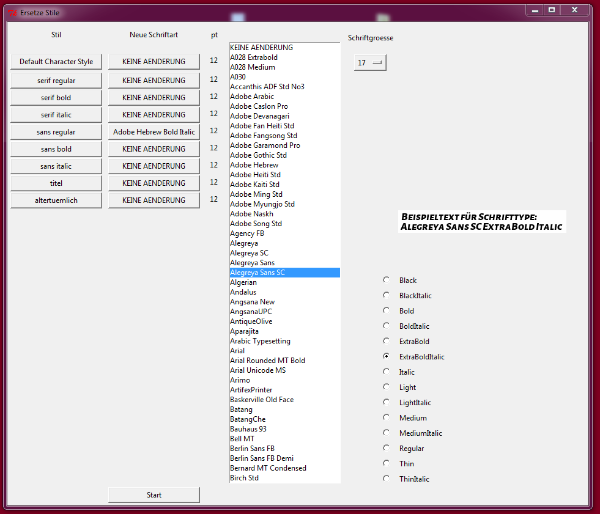The height and width of the screenshot is (514, 600).
Task: Click the Adobe Hebrew Bold Italic button
Action: (x=154, y=131)
